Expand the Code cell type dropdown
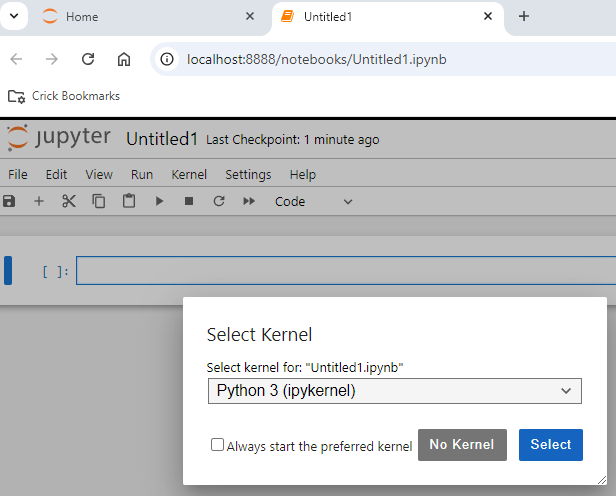The height and width of the screenshot is (496, 616). coord(314,201)
